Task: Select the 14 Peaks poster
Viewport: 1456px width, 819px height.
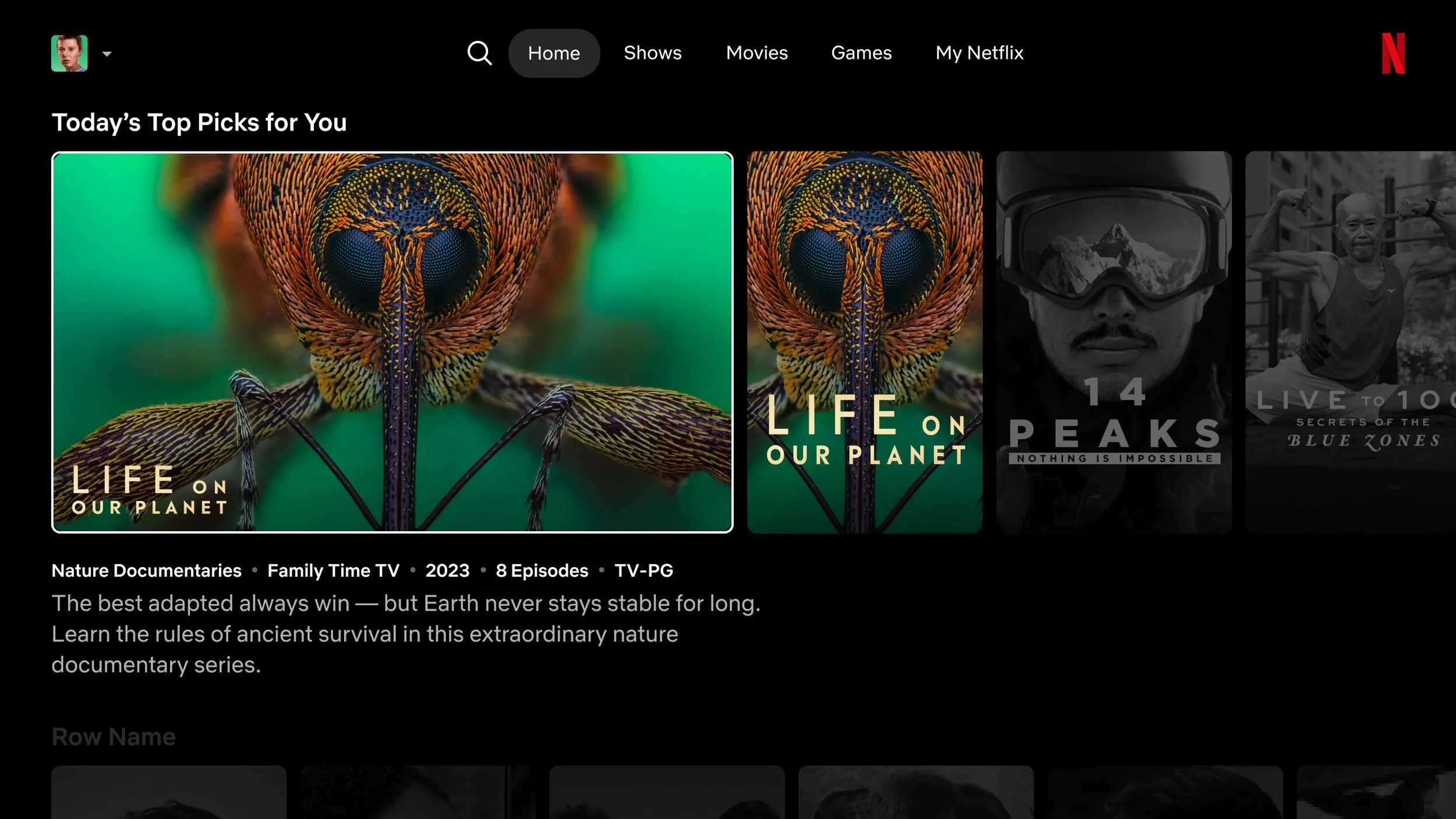Action: click(x=1114, y=343)
